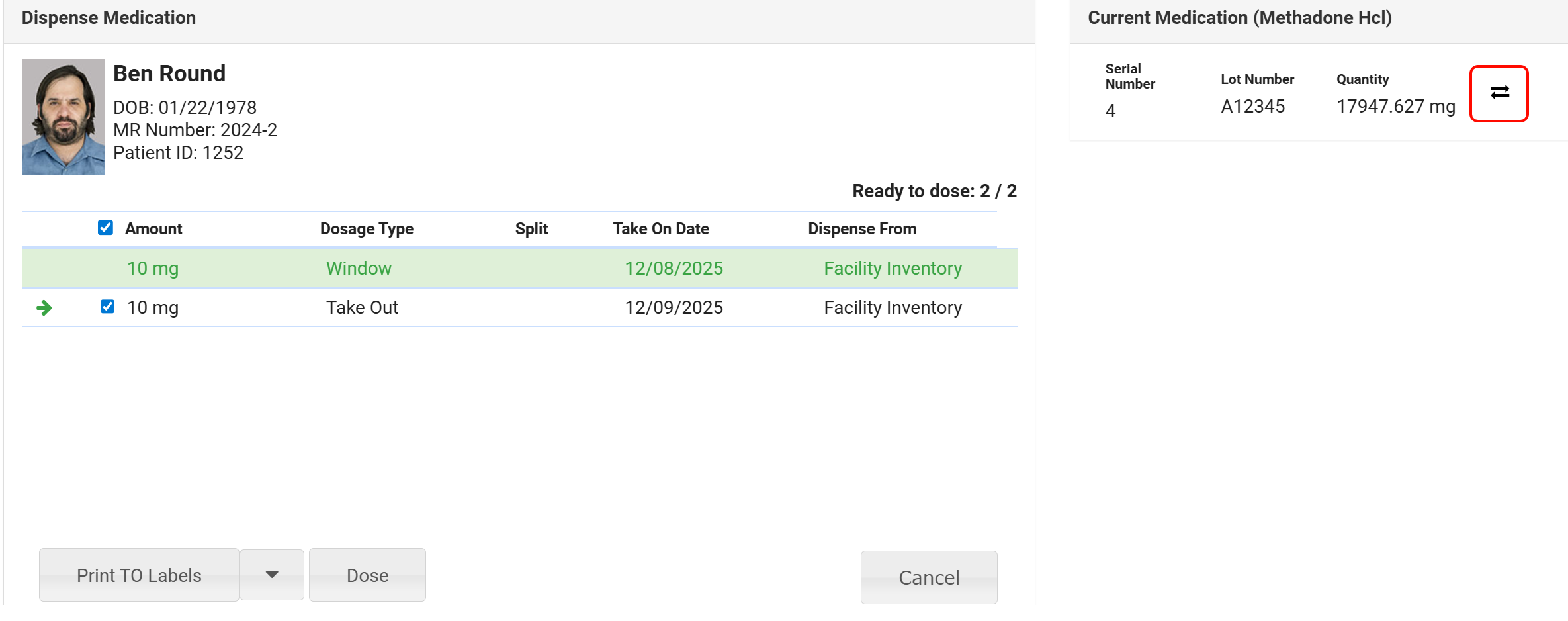This screenshot has width=1568, height=621.
Task: Click the green arrow beside Take Out row
Action: click(x=44, y=307)
